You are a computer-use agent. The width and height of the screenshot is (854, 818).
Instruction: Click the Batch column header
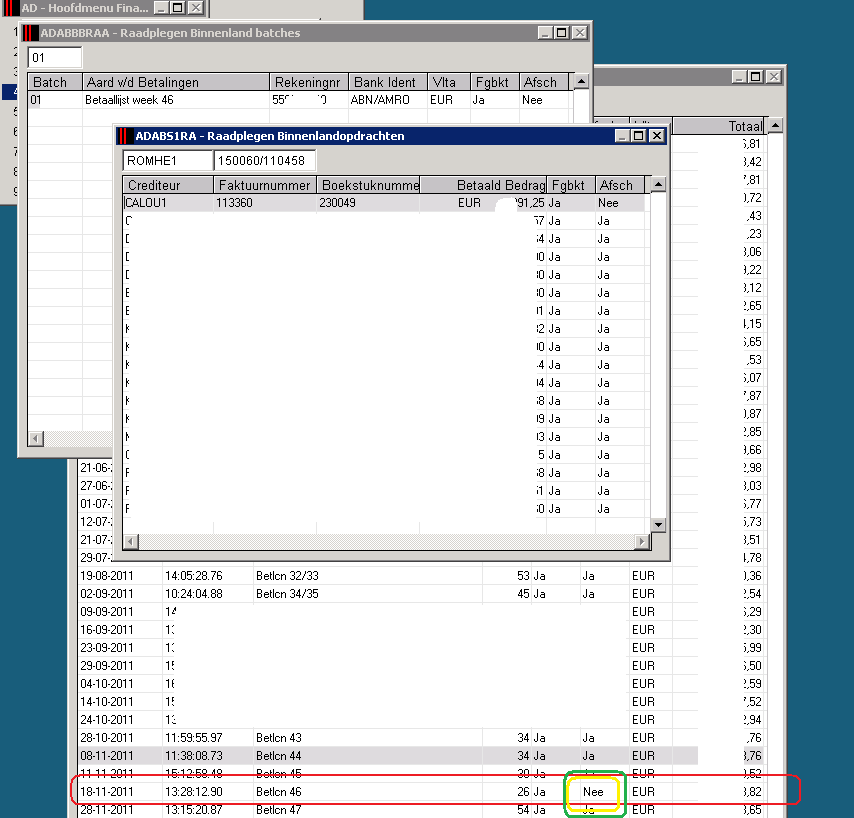click(55, 82)
